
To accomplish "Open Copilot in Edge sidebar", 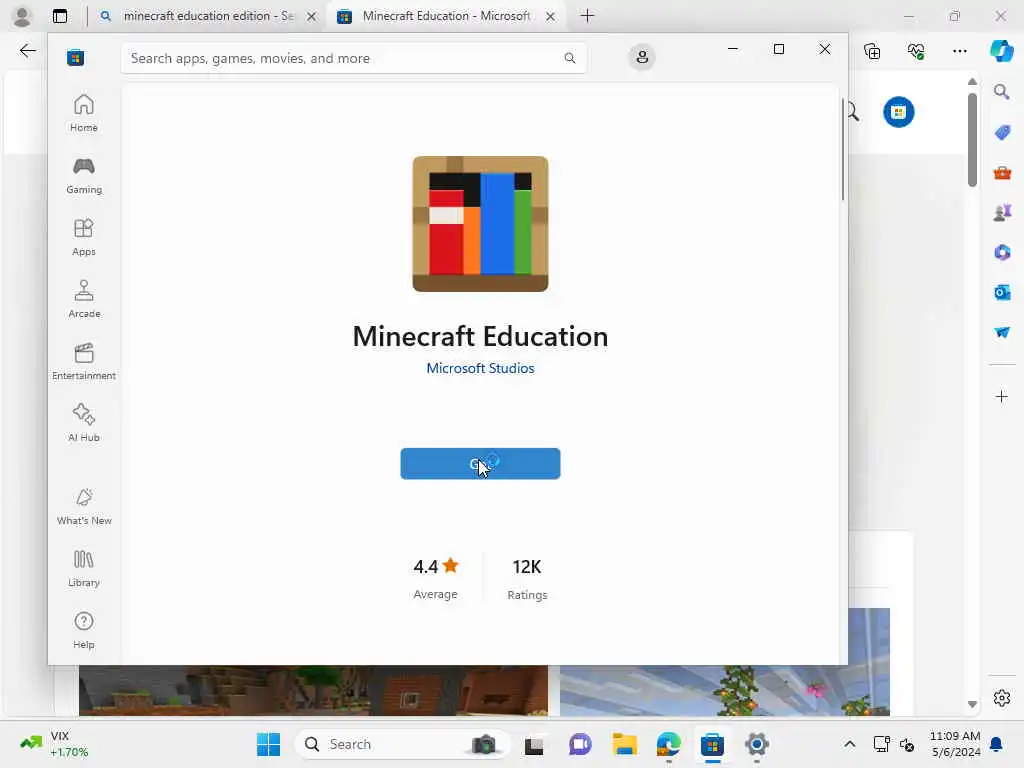I will (x=1001, y=50).
